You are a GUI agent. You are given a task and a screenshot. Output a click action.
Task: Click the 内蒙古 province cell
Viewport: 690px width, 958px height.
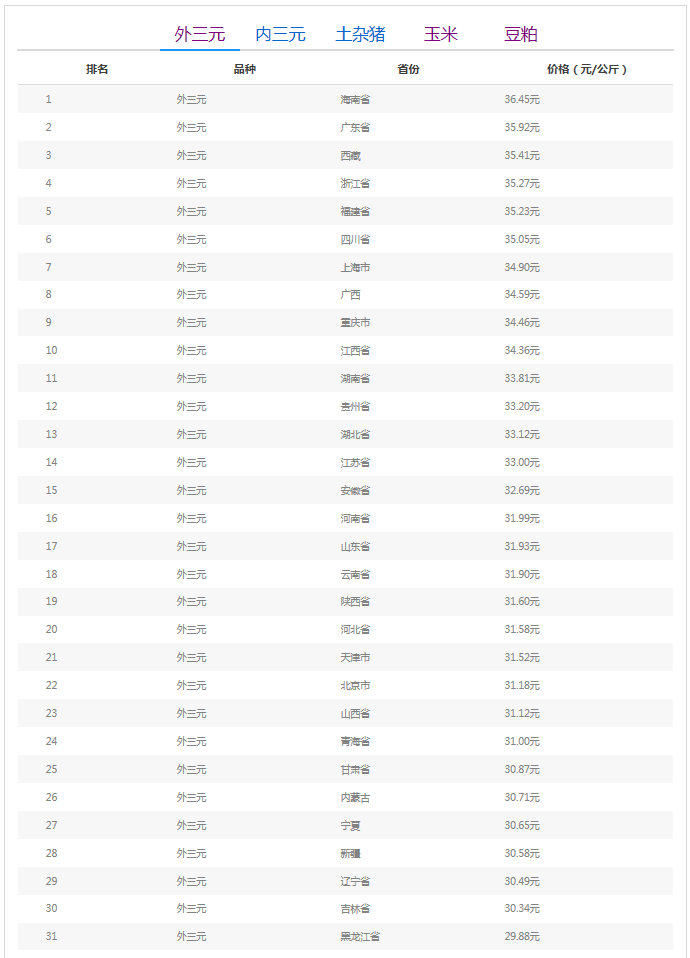(355, 797)
